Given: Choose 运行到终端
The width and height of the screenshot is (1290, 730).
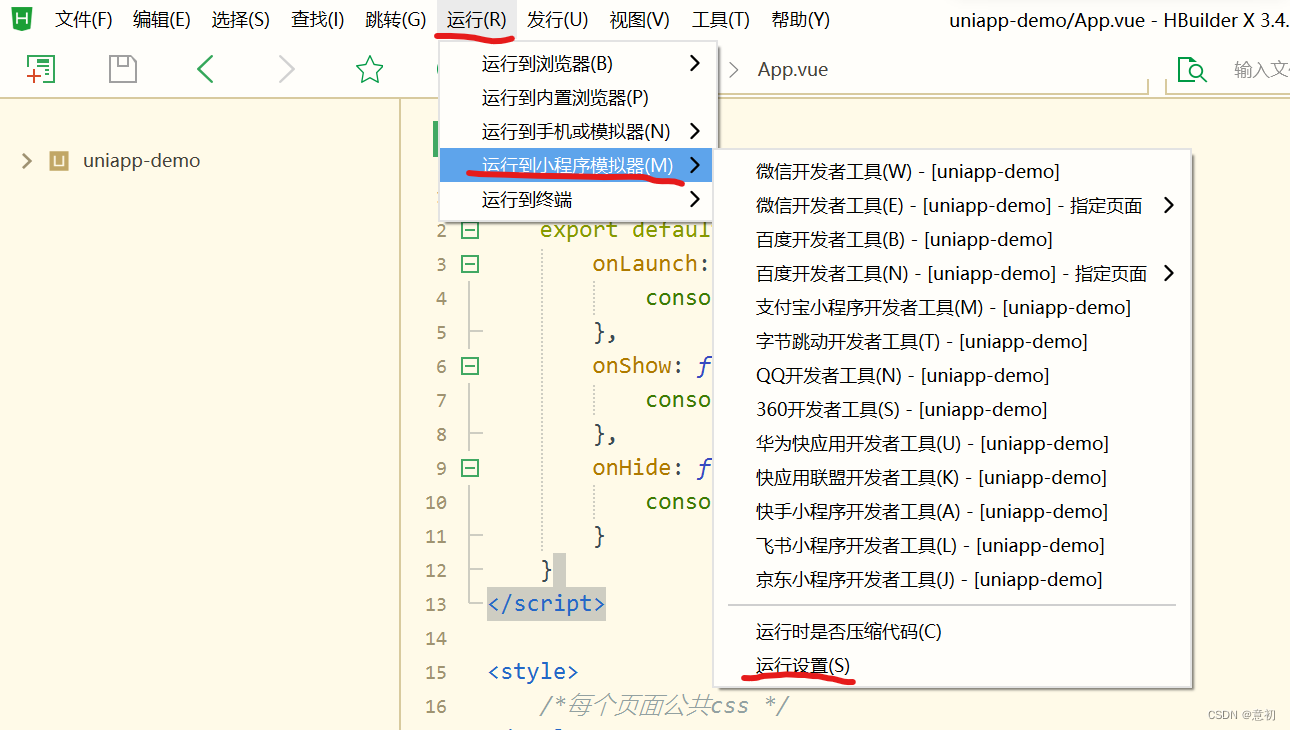Looking at the screenshot, I should click(576, 200).
